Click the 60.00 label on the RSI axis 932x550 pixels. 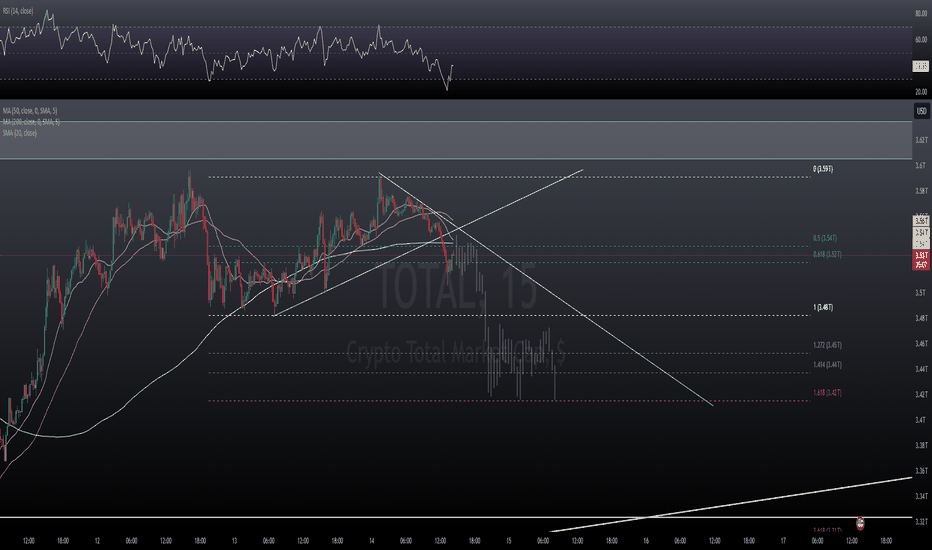pyautogui.click(x=921, y=40)
